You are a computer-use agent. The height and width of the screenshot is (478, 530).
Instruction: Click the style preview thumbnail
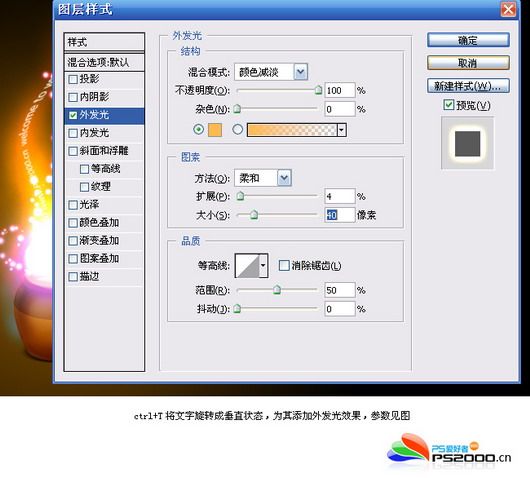click(x=467, y=144)
